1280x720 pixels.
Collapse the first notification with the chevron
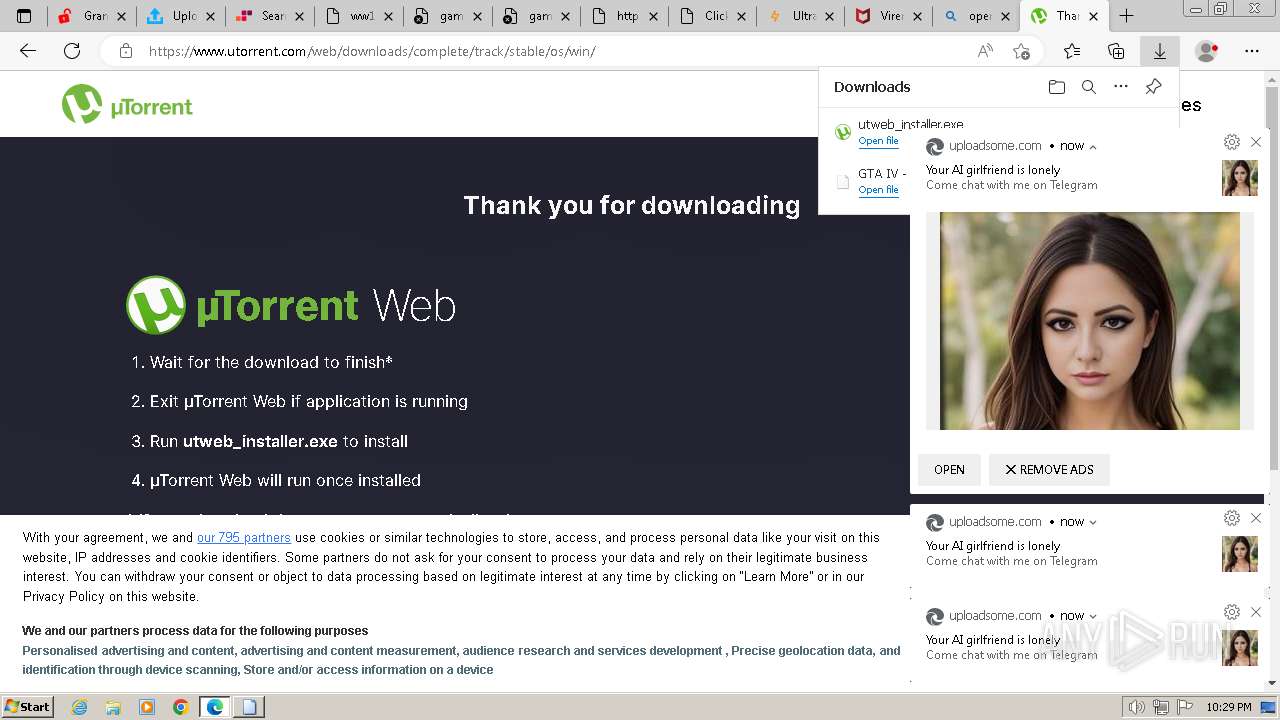(1093, 146)
